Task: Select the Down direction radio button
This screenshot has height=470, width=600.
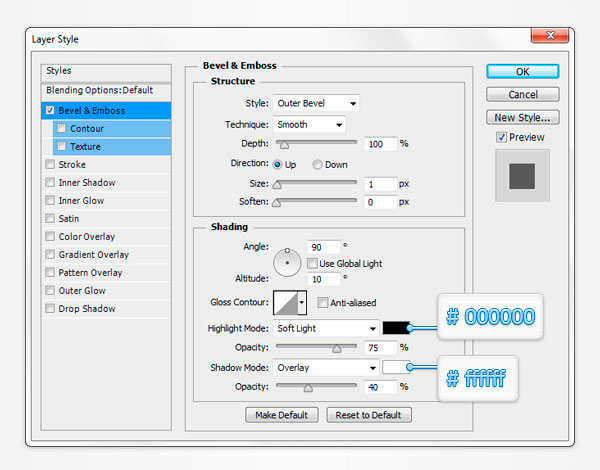Action: click(318, 164)
